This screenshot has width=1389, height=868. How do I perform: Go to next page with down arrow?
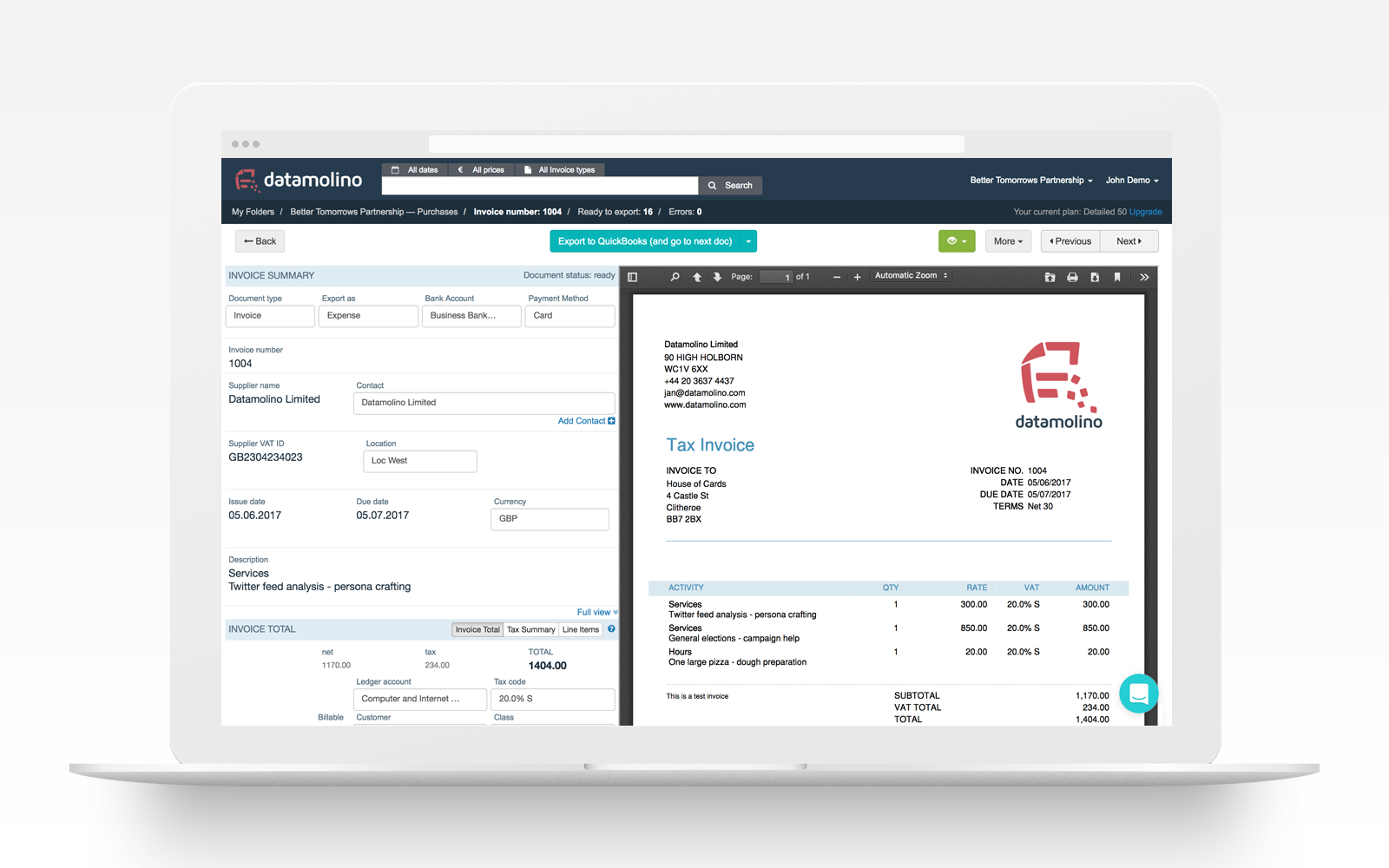click(717, 277)
